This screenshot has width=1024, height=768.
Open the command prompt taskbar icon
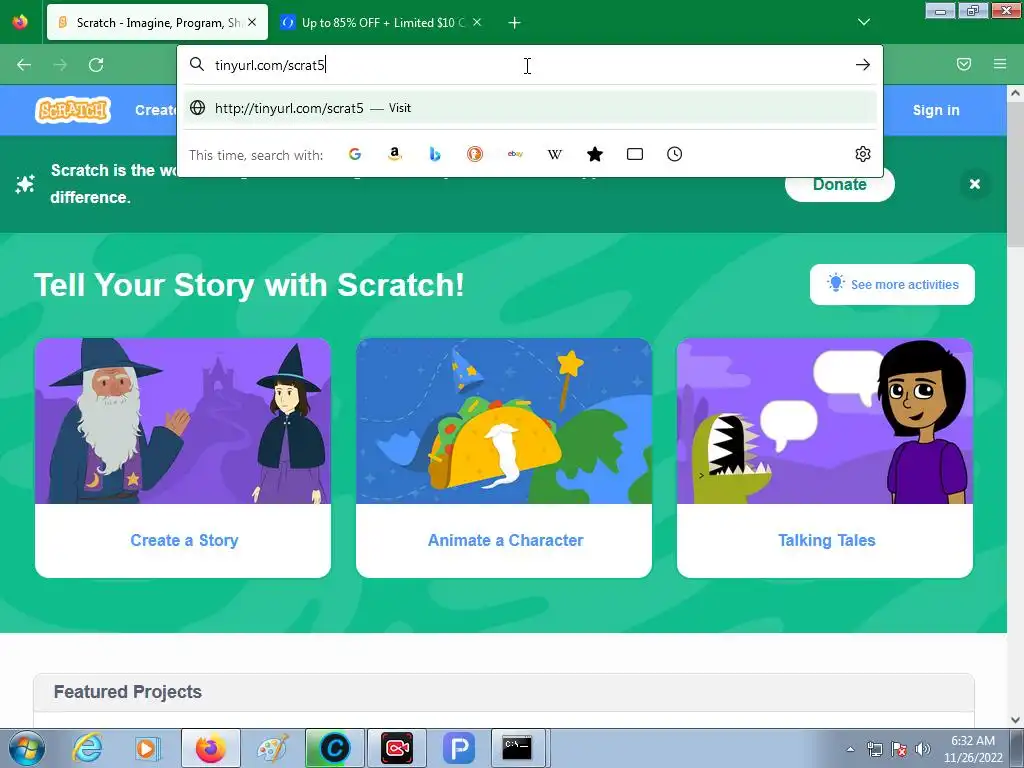pos(517,748)
